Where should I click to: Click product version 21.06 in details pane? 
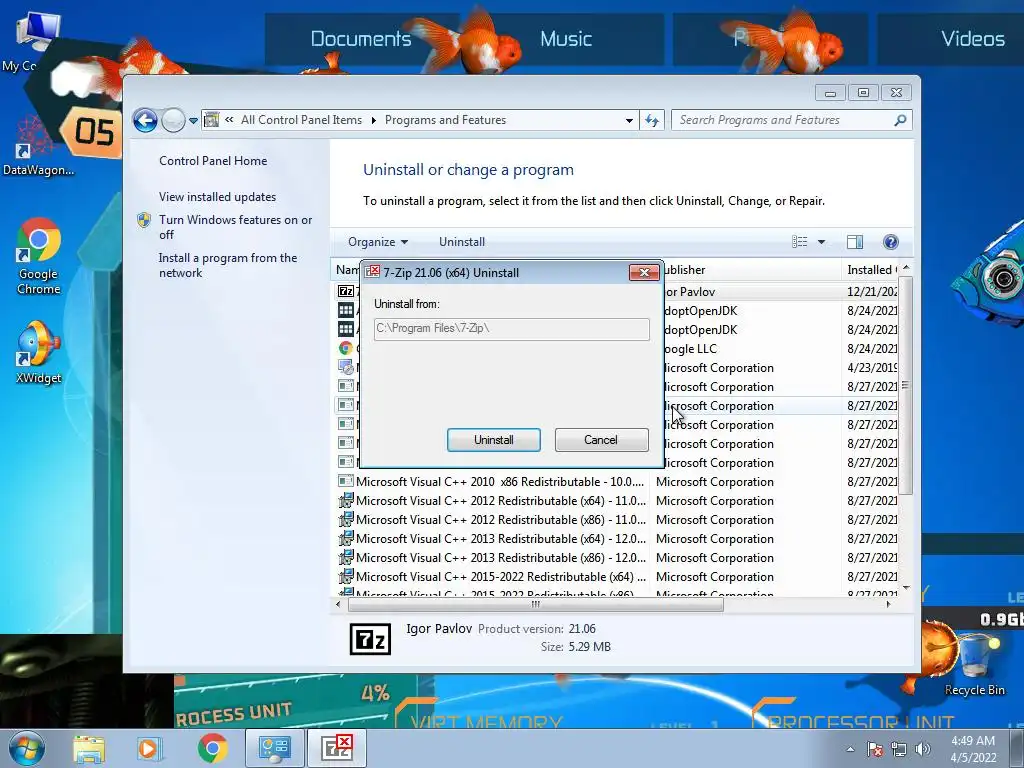582,629
